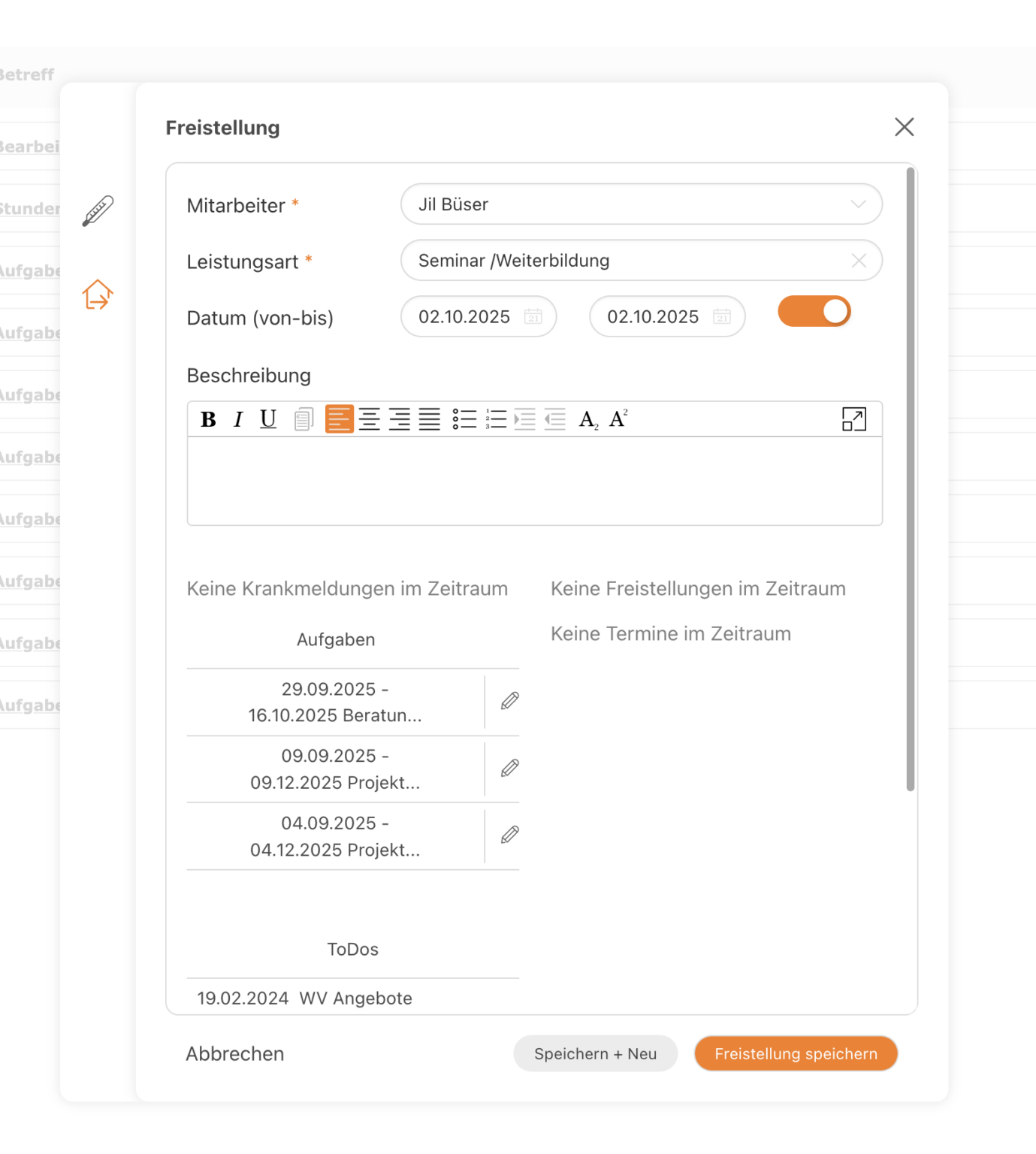Expand the description editor to fullscreen
Viewport: 1036px width, 1154px height.
pos(854,419)
